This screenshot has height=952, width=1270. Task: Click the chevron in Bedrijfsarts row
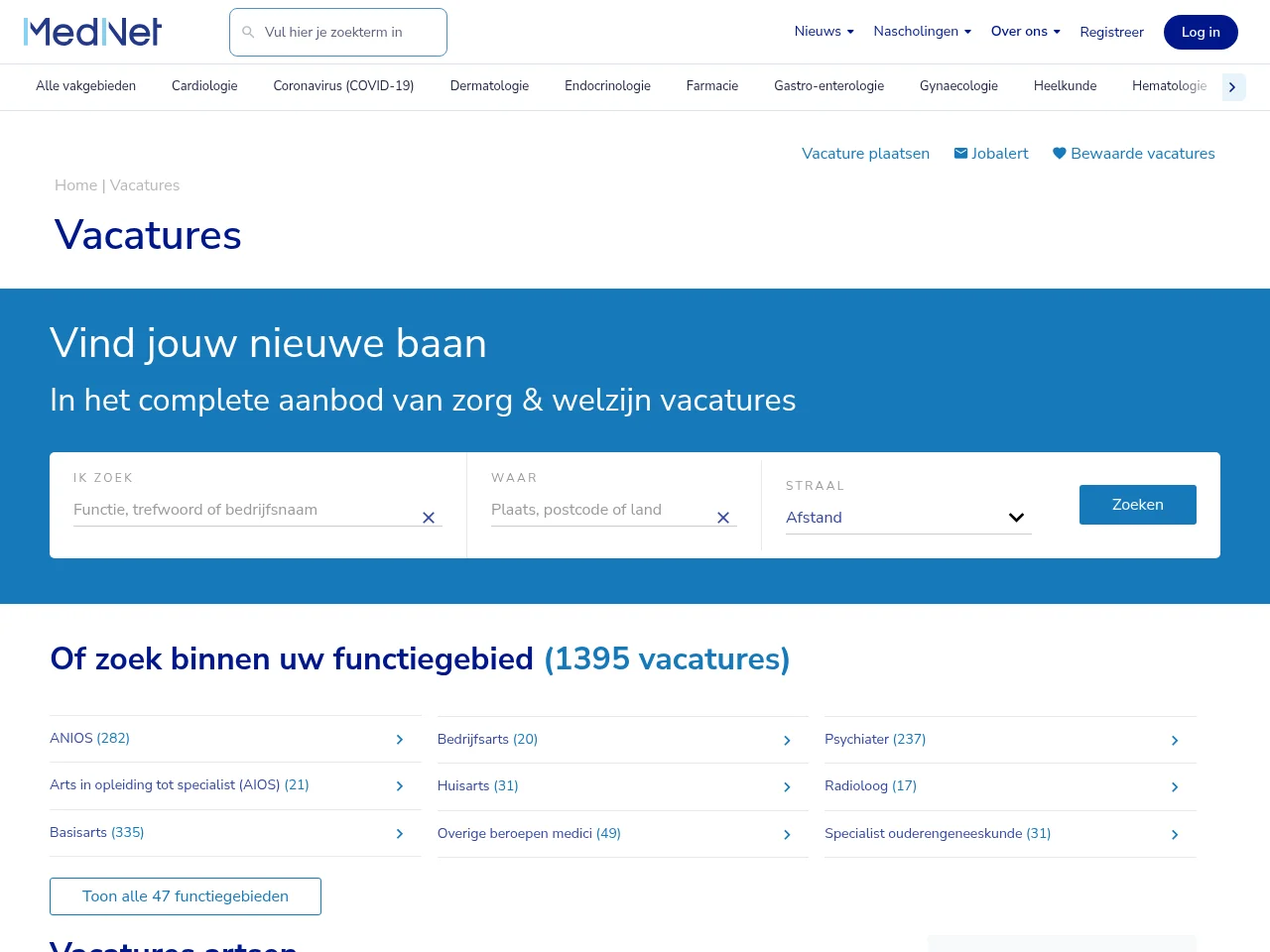(x=787, y=741)
